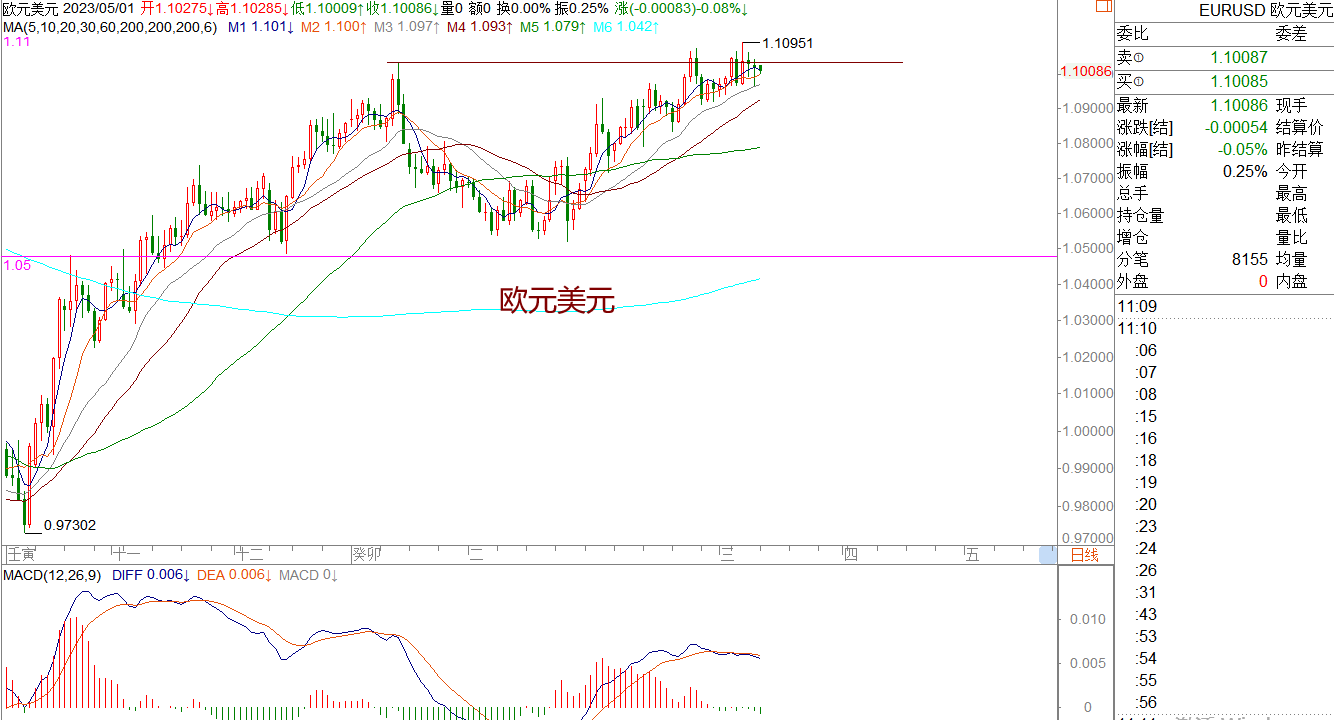Select the M5 1.079 moving average value
The height and width of the screenshot is (720, 1334).
[x=553, y=27]
